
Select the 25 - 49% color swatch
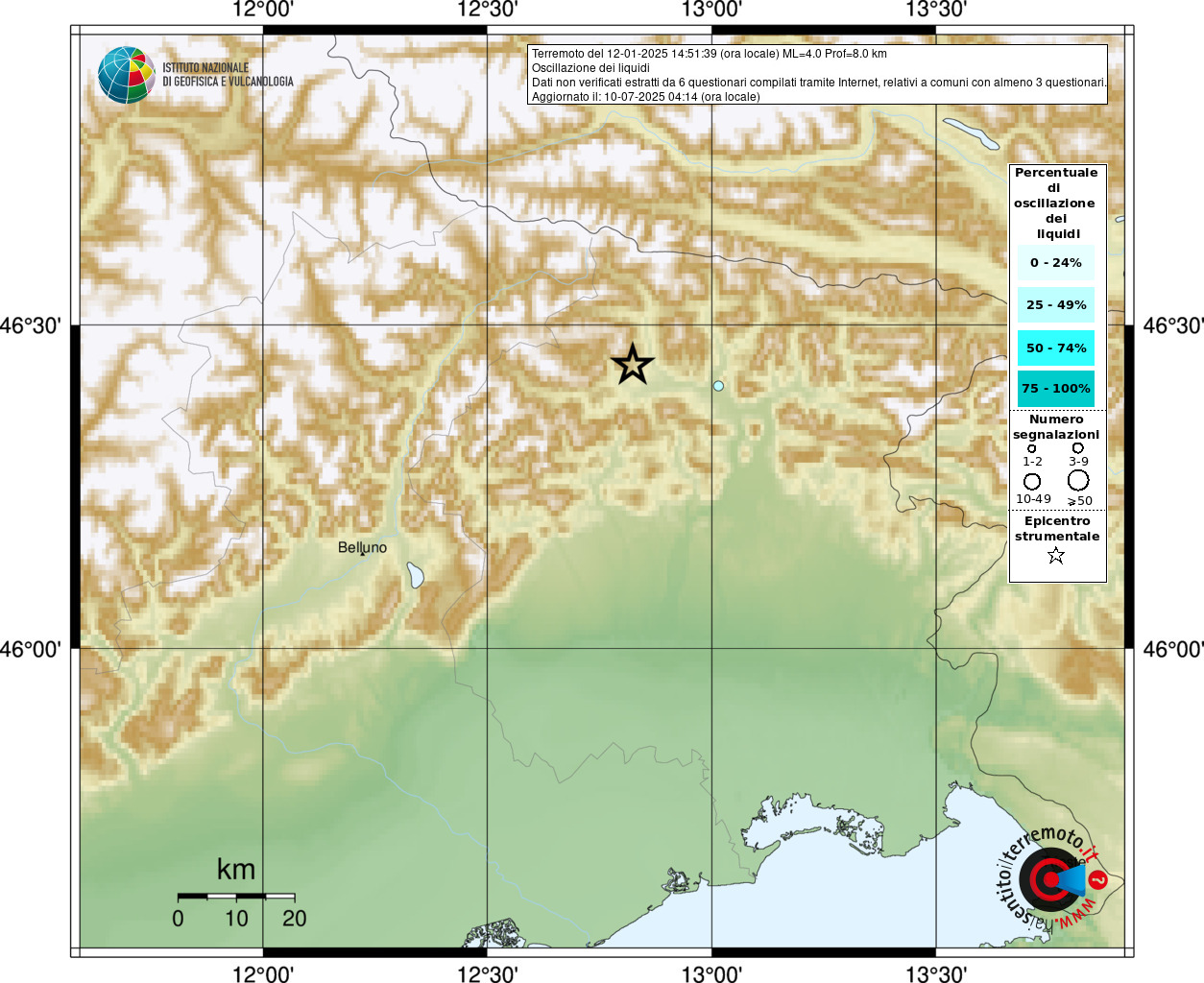tap(1056, 304)
